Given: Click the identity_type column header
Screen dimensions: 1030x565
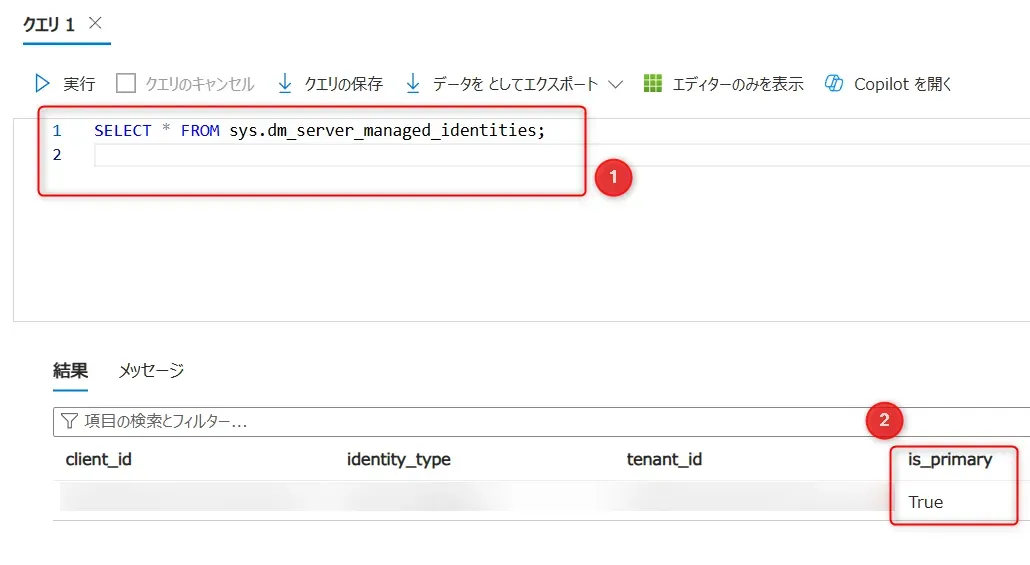Looking at the screenshot, I should click(x=399, y=459).
